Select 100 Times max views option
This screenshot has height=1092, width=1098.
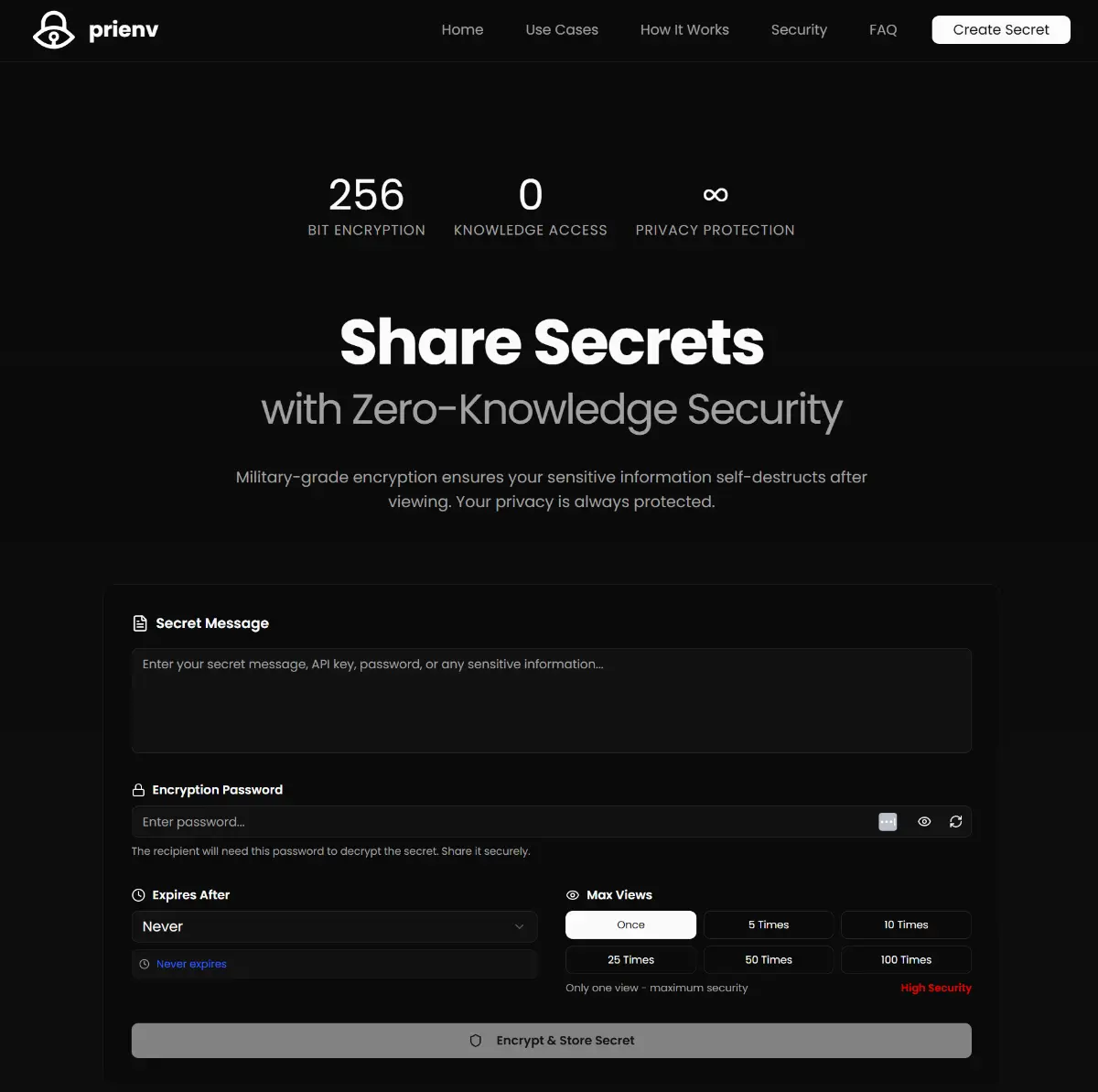(x=906, y=959)
